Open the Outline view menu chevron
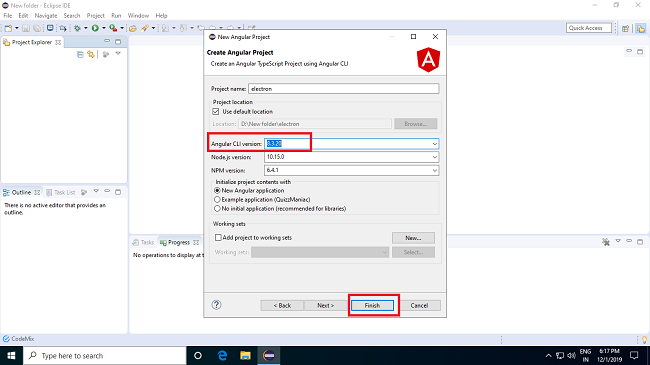The image size is (650, 365). click(96, 192)
